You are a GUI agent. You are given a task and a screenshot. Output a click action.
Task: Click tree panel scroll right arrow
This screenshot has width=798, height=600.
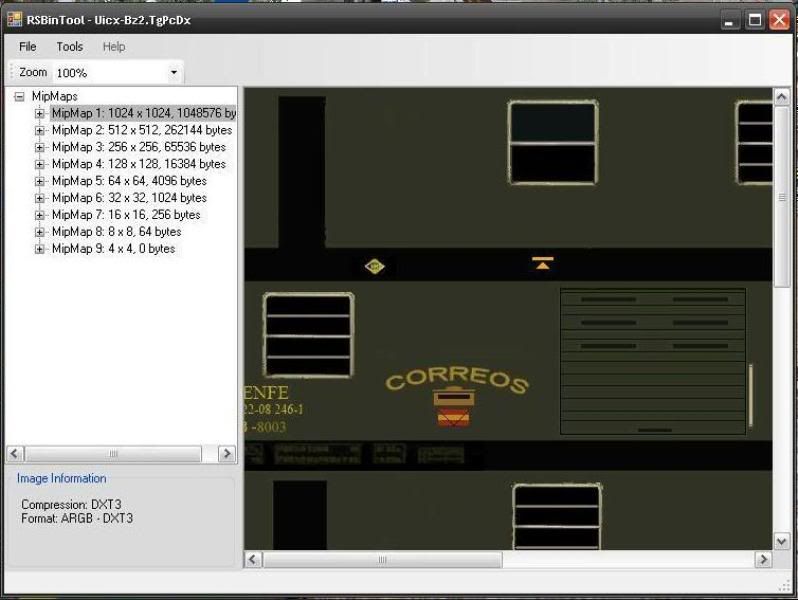tap(227, 453)
